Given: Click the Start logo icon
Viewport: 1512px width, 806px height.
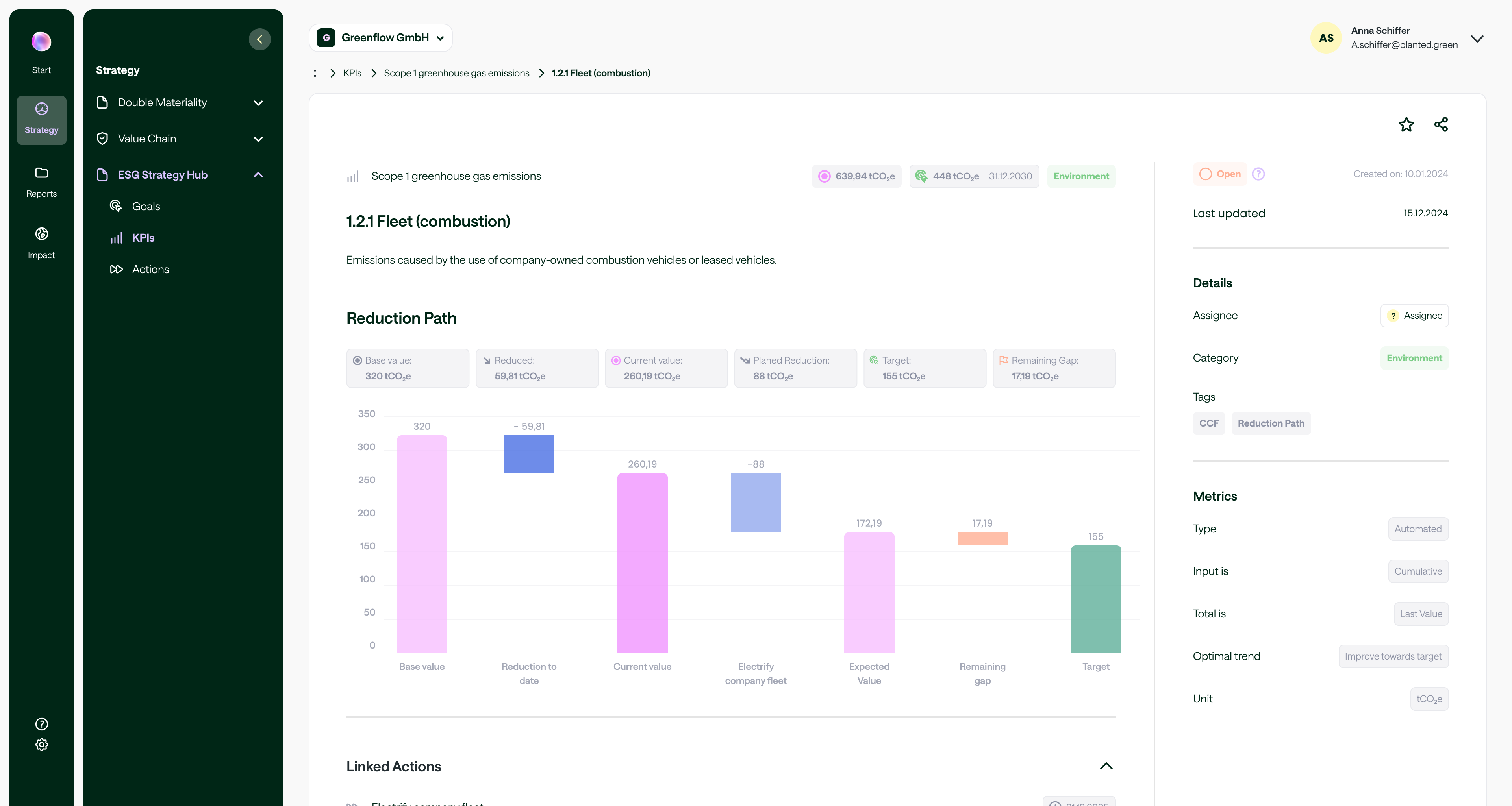Looking at the screenshot, I should 41,42.
